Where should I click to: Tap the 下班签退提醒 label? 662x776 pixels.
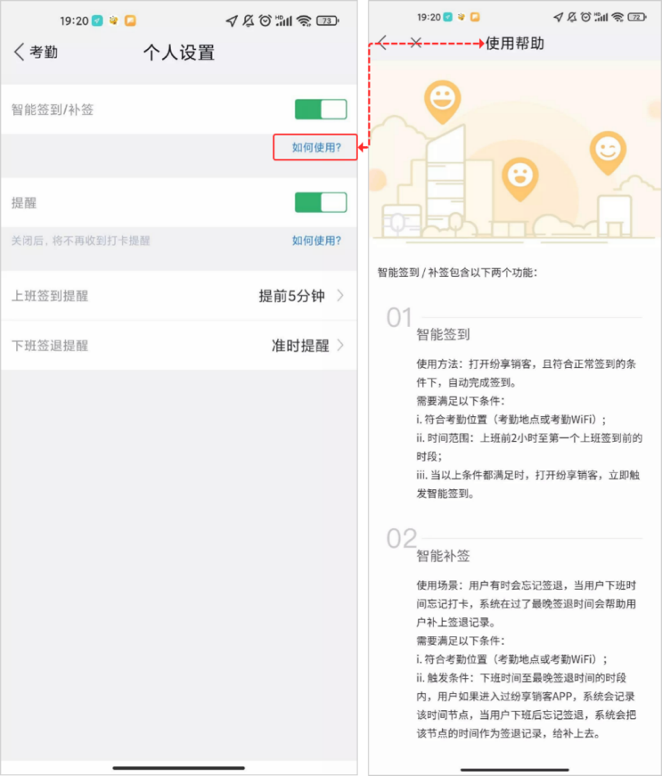coord(50,345)
